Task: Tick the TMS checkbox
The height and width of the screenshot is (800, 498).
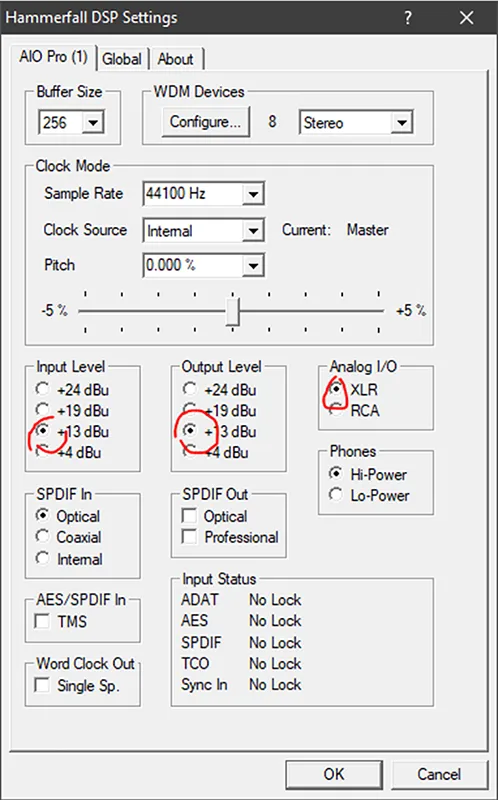Action: 42,621
